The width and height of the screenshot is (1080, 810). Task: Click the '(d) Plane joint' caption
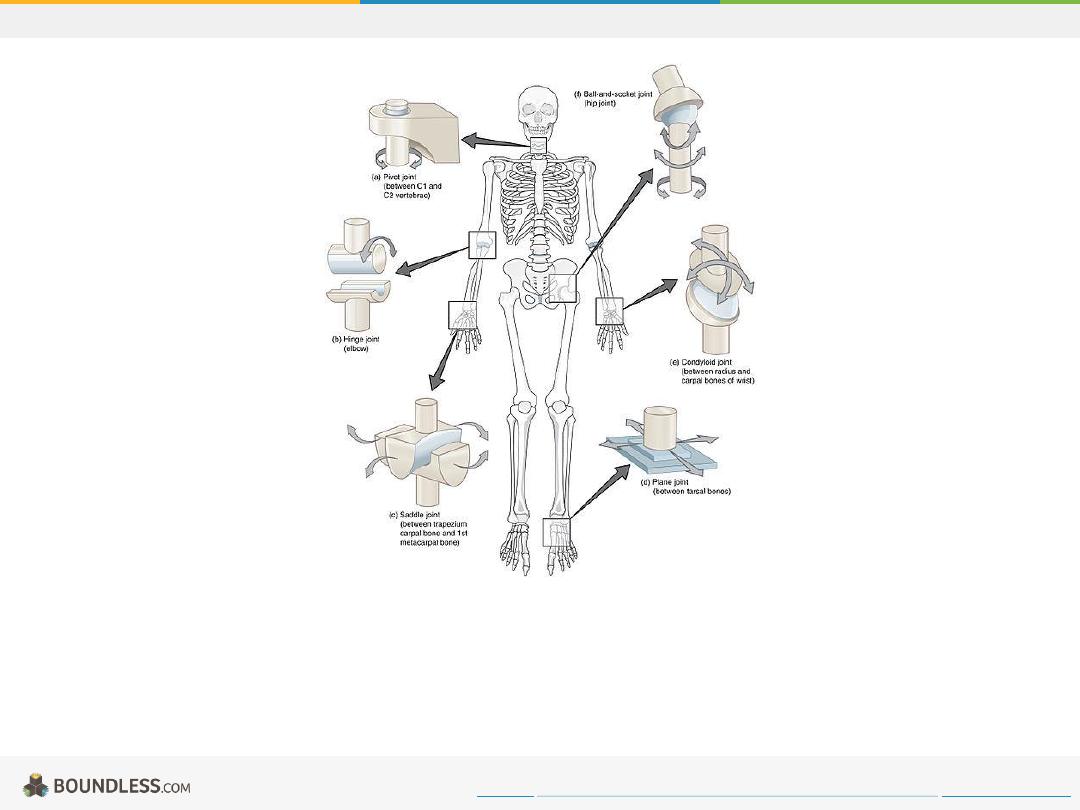tap(685, 486)
